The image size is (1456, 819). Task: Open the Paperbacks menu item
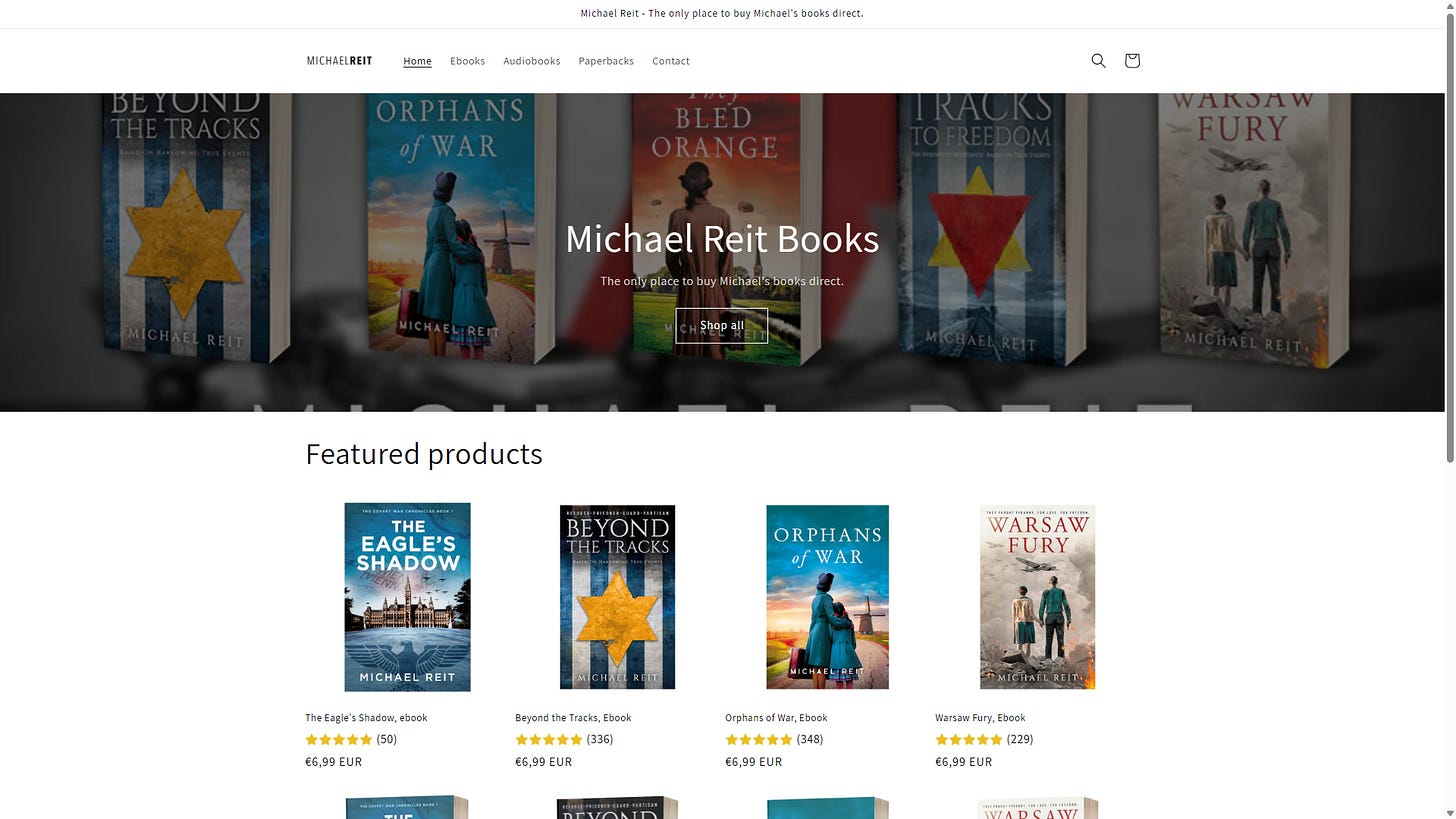[606, 61]
